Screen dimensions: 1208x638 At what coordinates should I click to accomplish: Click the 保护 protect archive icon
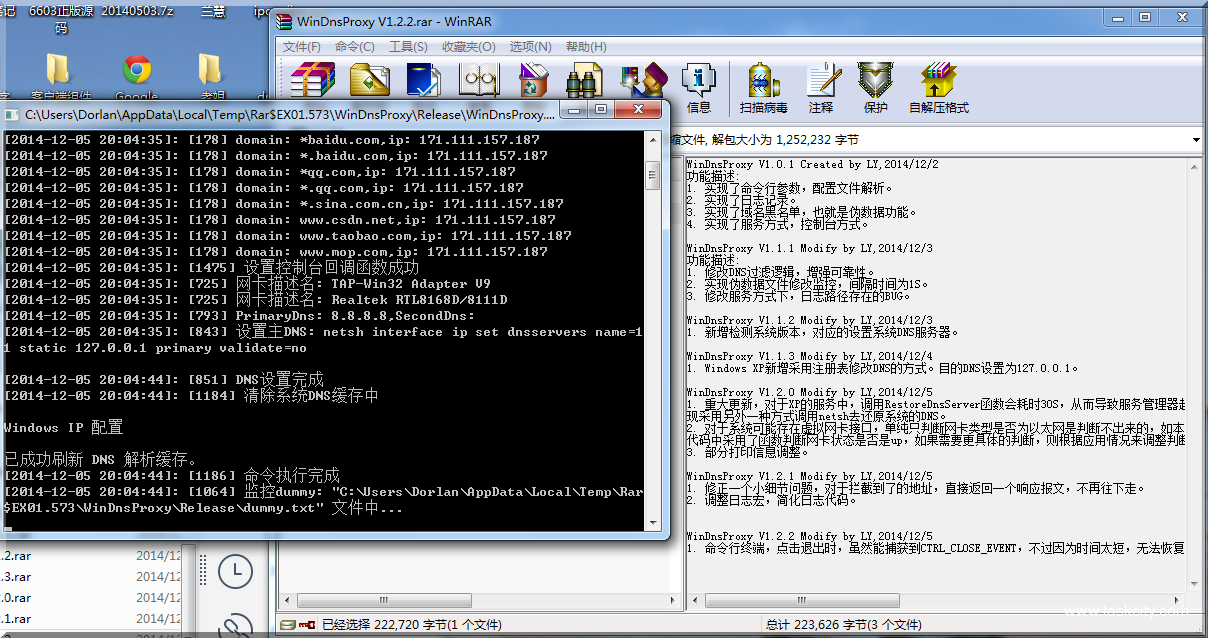[x=875, y=88]
